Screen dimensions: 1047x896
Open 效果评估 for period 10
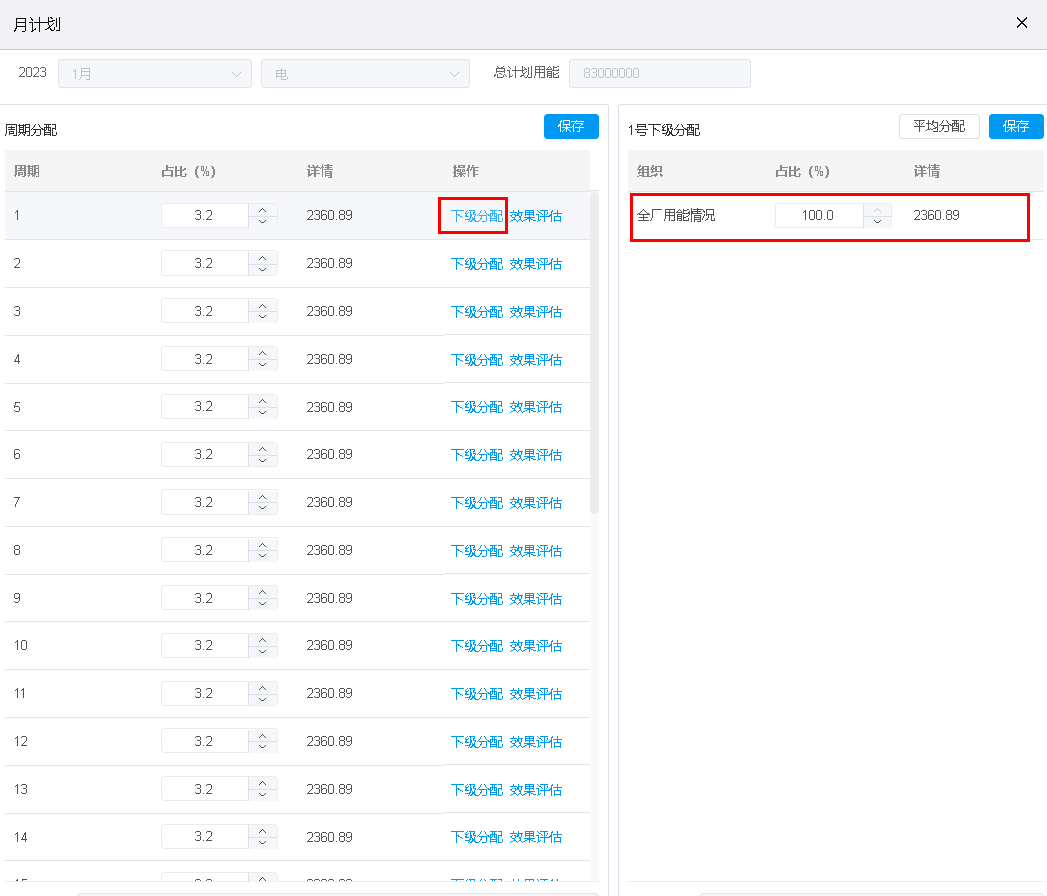(536, 646)
